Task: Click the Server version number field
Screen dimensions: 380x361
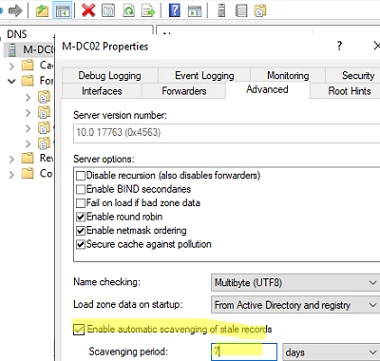Action: pos(226,133)
